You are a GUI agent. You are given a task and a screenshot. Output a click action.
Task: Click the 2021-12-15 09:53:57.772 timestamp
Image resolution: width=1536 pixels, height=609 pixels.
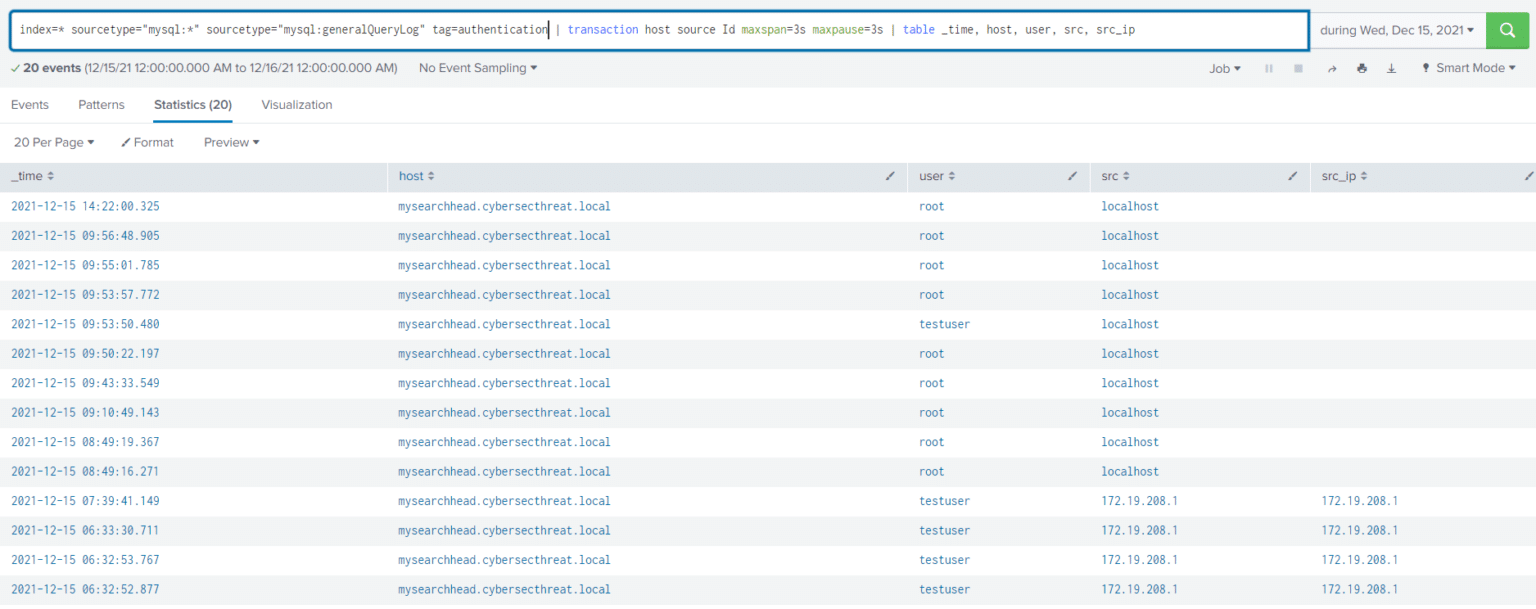coord(85,295)
